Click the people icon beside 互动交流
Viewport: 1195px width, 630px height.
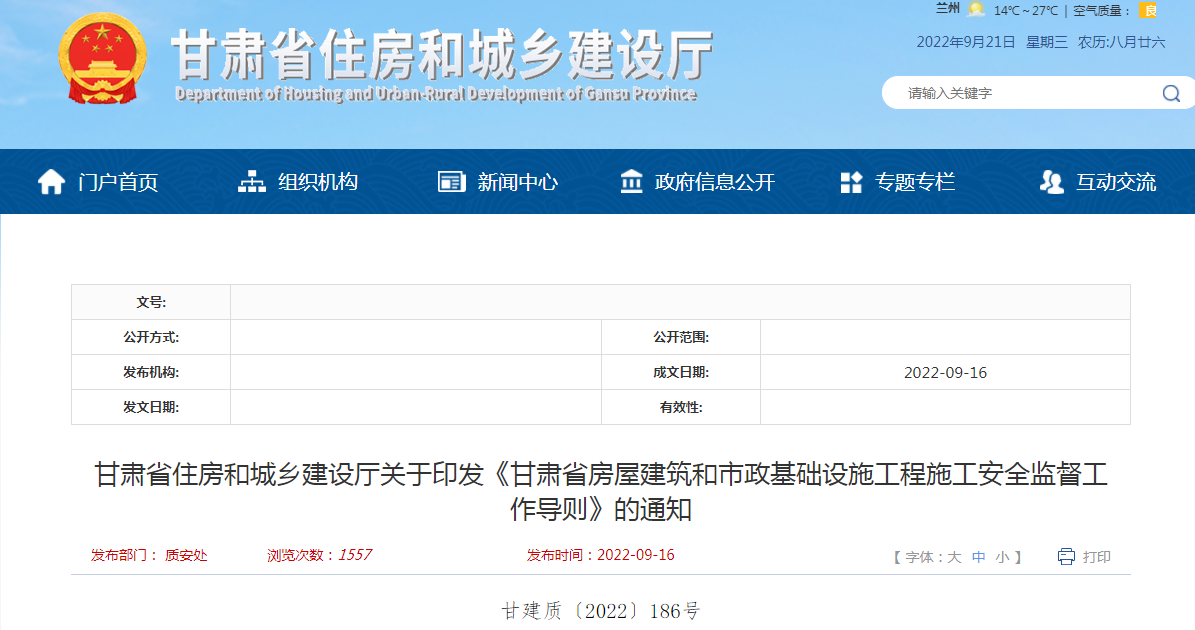(x=1051, y=182)
